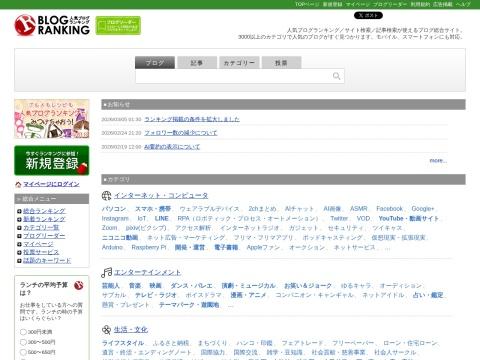Click the plus icon beside 新着ランキング
This screenshot has width=480, height=360.
[19, 219]
